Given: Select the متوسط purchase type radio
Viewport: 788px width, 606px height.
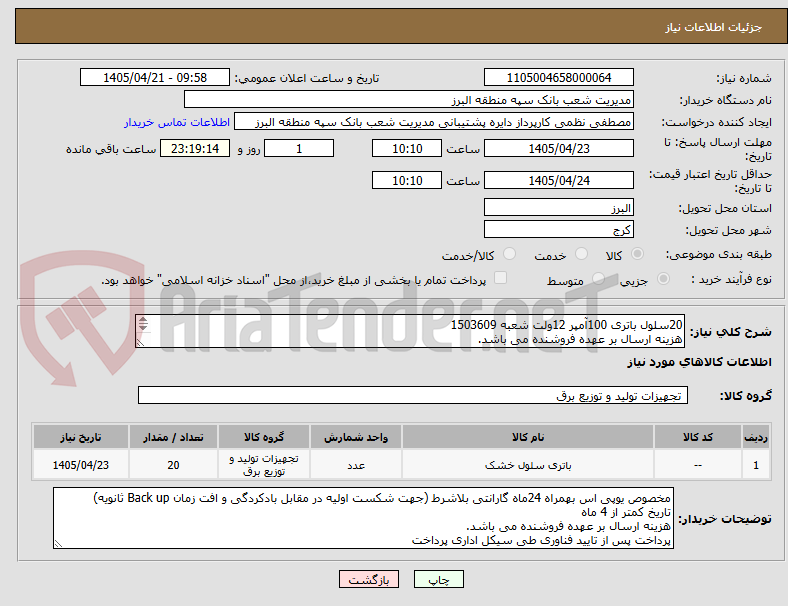Looking at the screenshot, I should coord(598,278).
